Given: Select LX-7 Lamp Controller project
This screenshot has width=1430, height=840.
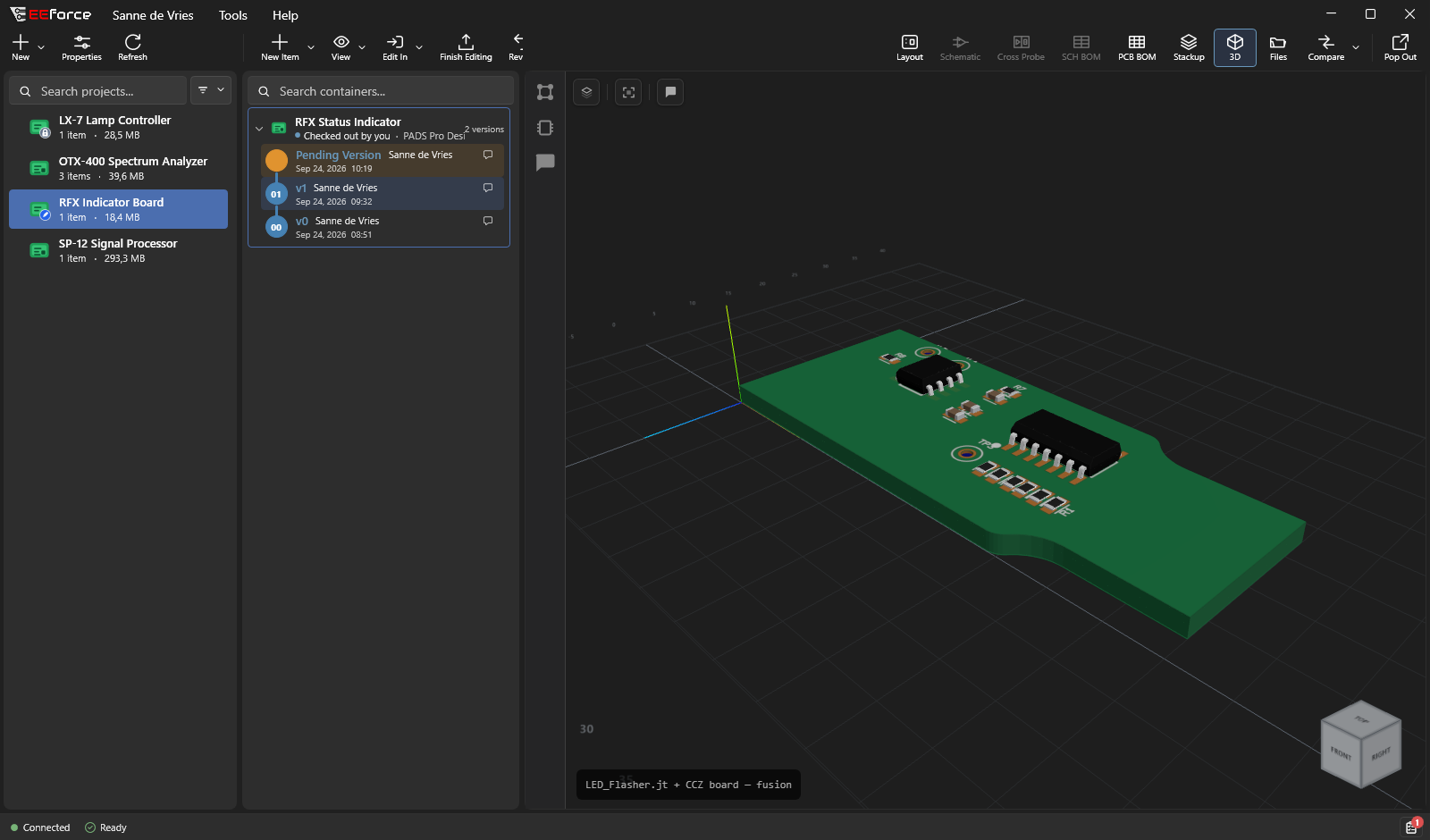Looking at the screenshot, I should [x=118, y=128].
